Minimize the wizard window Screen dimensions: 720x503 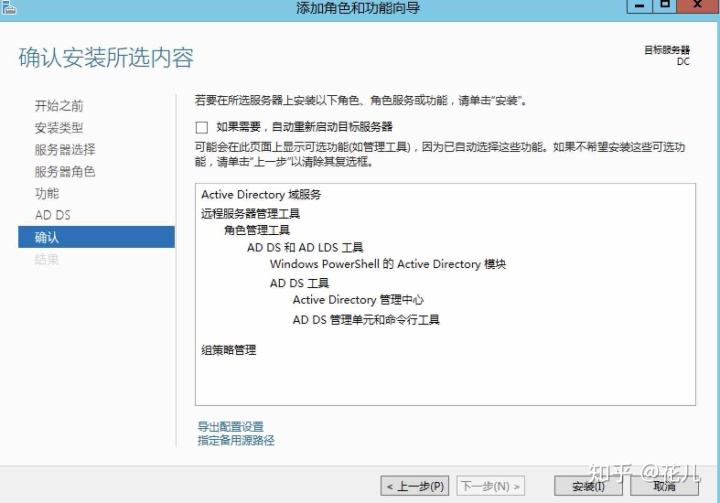pos(639,6)
